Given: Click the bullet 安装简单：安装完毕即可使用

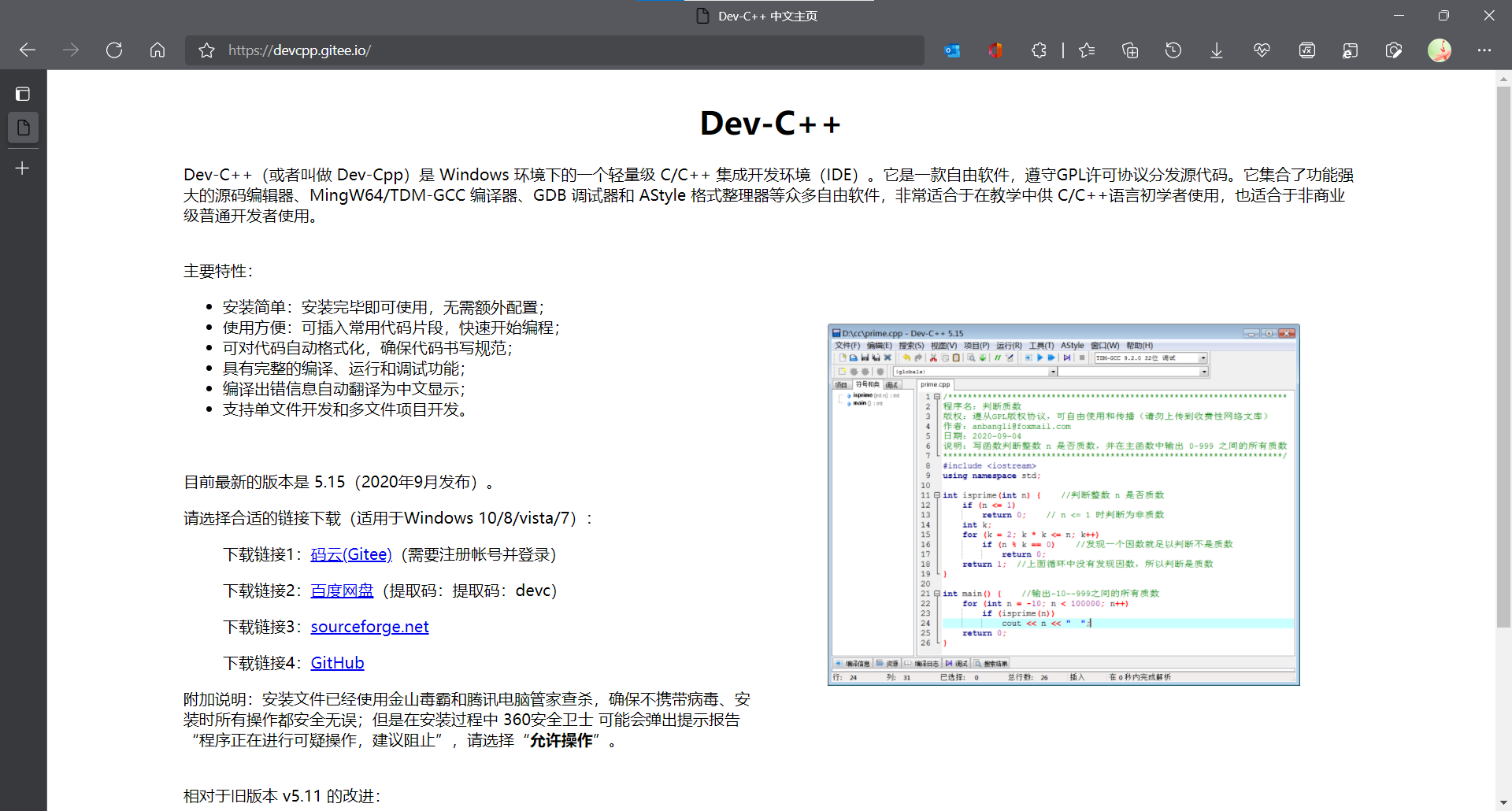Looking at the screenshot, I should 384,307.
